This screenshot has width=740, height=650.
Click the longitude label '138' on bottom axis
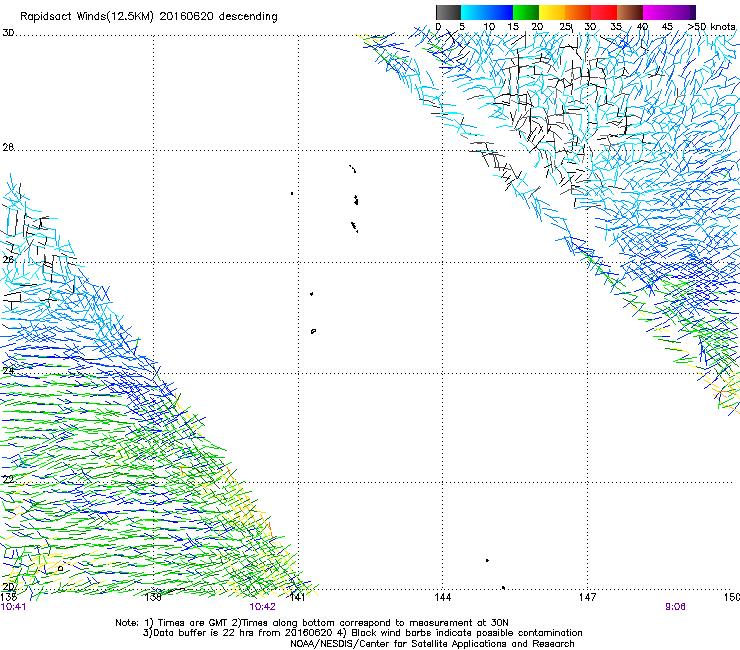click(153, 597)
